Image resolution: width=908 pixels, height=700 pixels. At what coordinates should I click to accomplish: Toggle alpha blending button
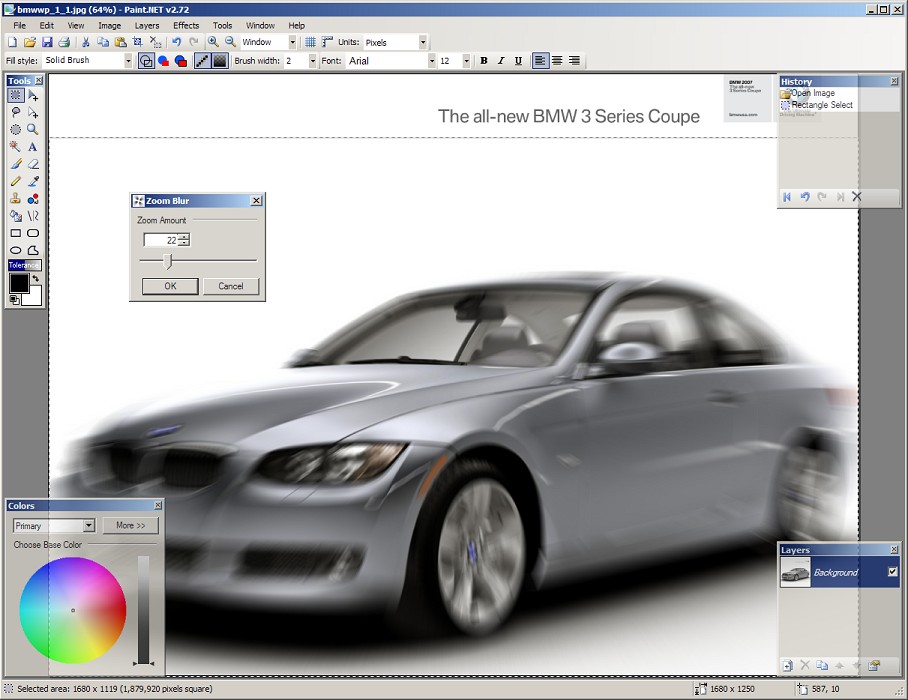220,61
